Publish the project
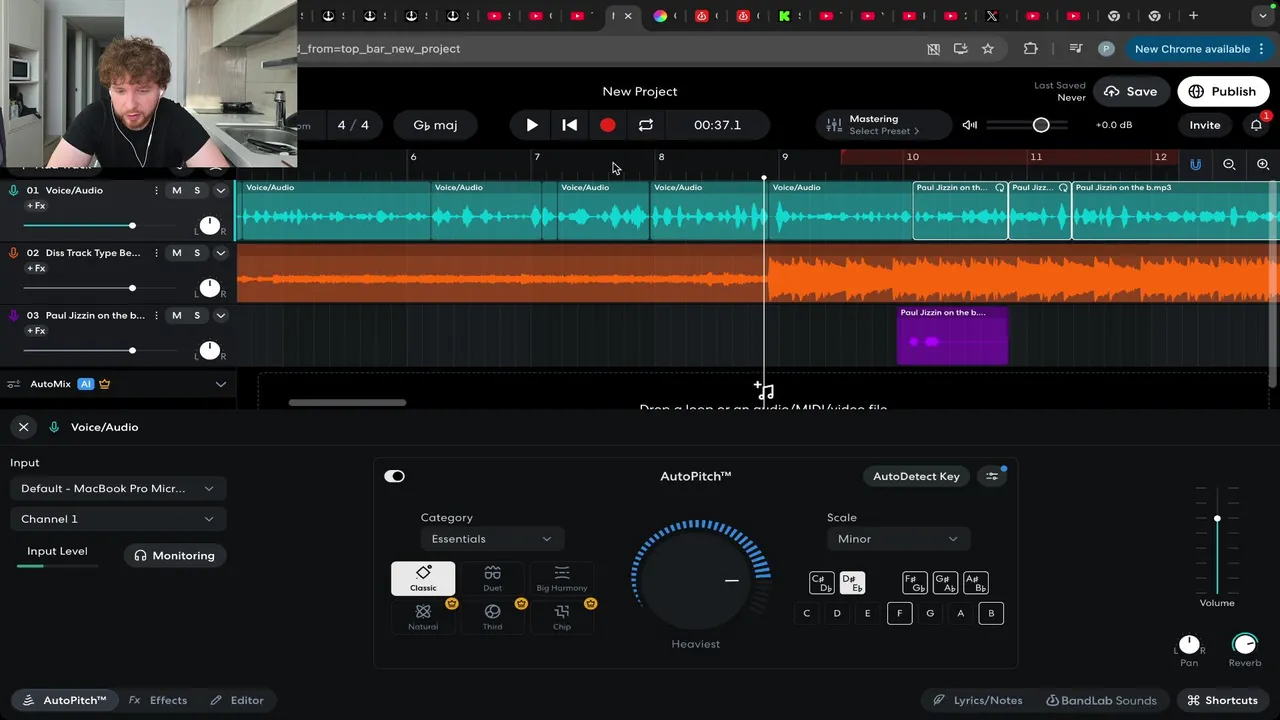The image size is (1280, 720). point(1222,91)
